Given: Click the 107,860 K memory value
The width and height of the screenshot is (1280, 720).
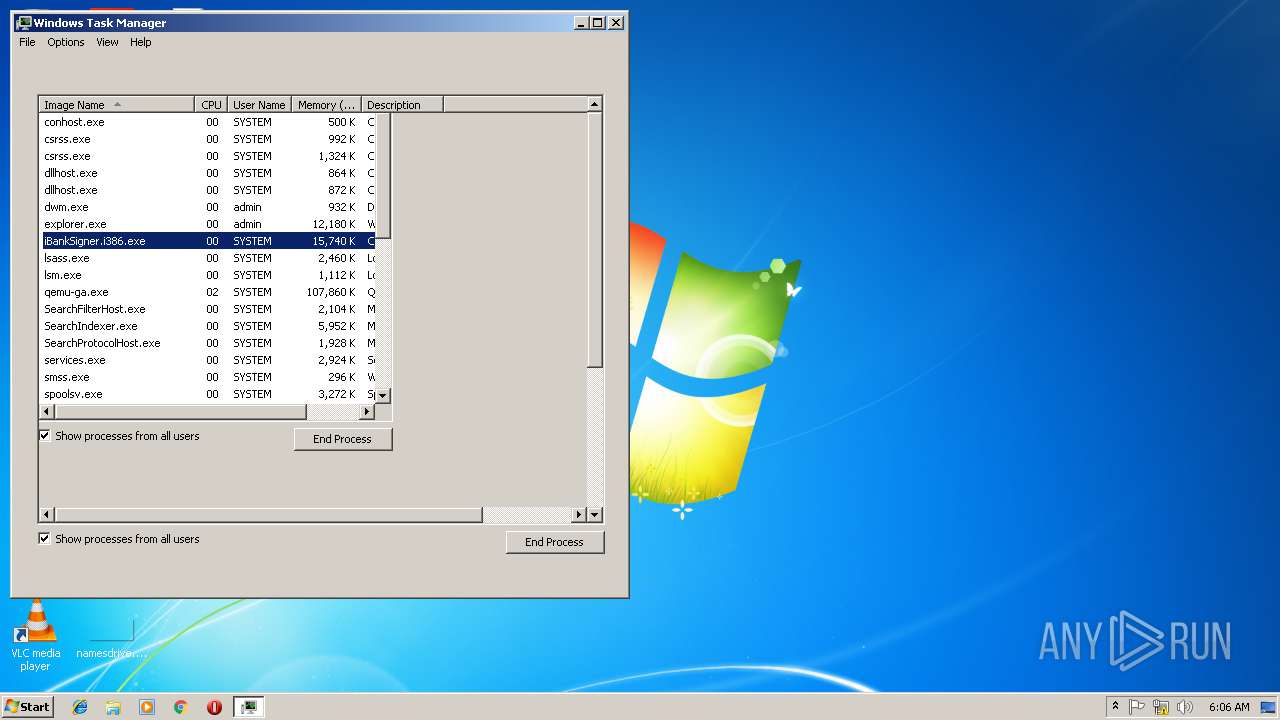Looking at the screenshot, I should click(x=330, y=292).
